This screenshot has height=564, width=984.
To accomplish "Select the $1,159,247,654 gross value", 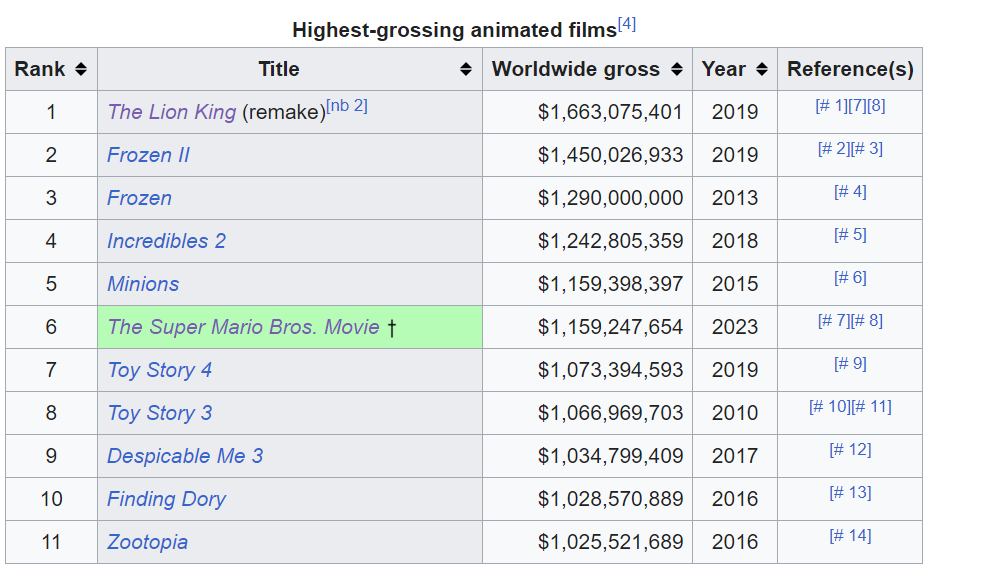I will pyautogui.click(x=610, y=327).
